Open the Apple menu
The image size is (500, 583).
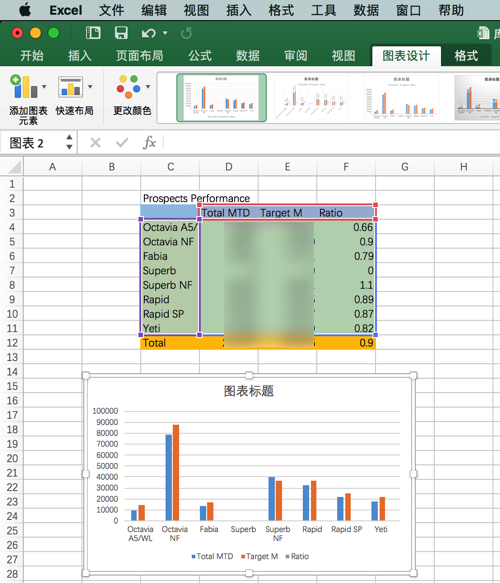point(25,10)
